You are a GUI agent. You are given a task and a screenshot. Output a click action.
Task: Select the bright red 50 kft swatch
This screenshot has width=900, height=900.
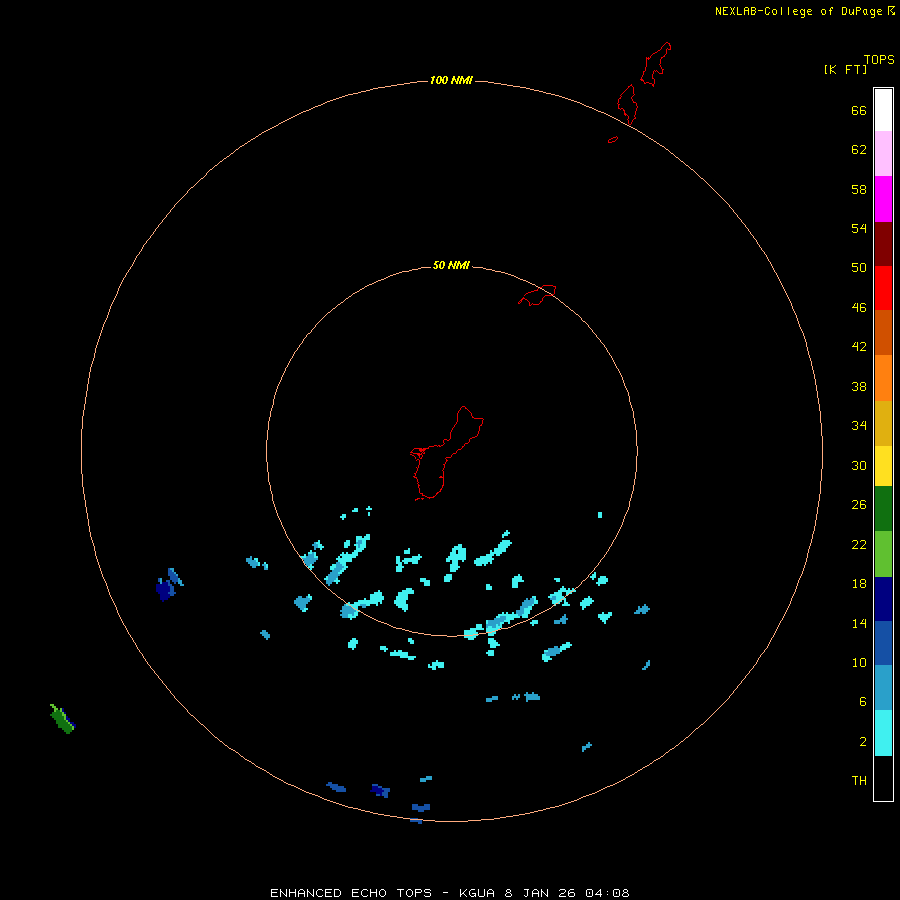[x=883, y=288]
